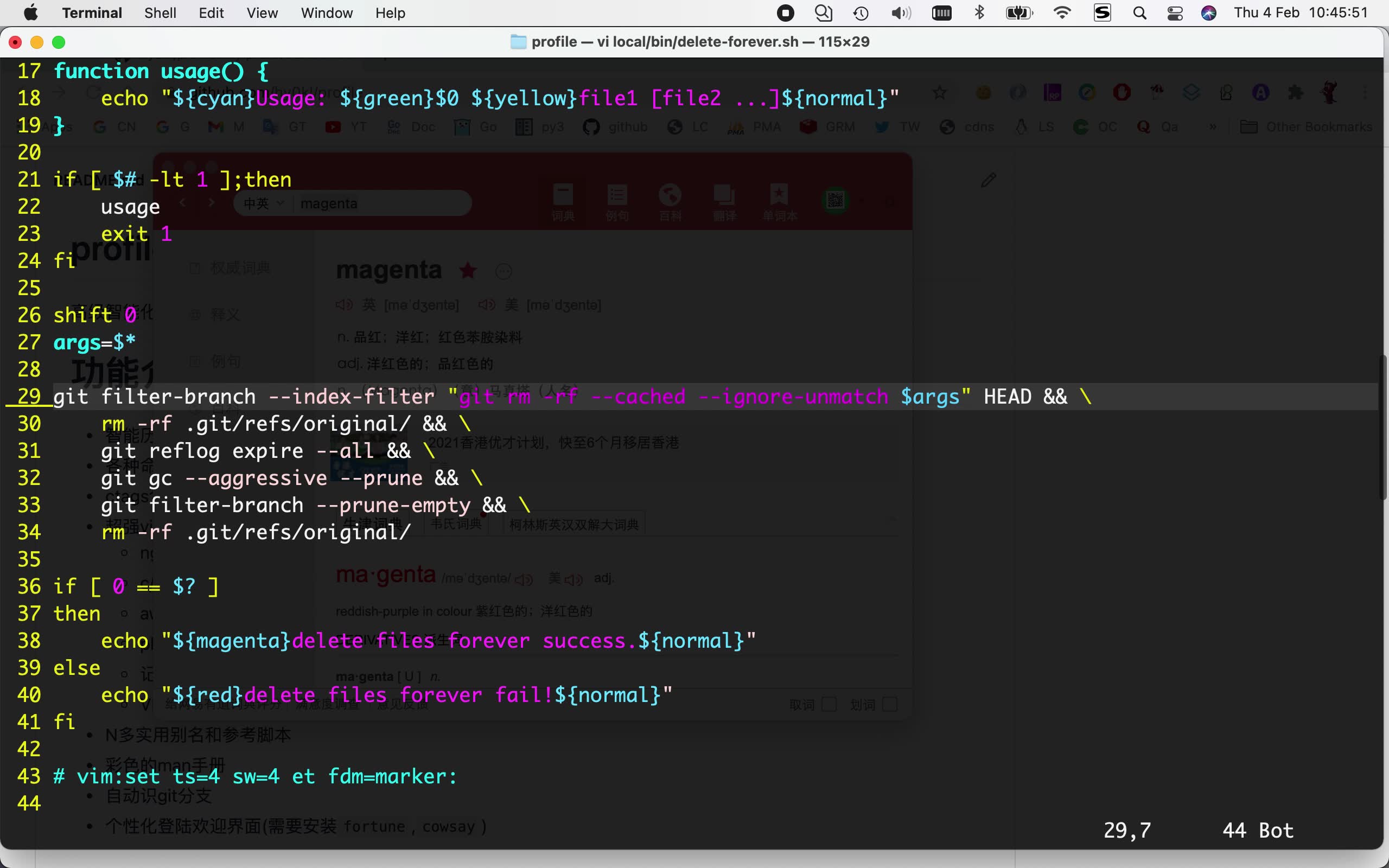Click the Bluetooth icon in menu bar
Viewport: 1389px width, 868px height.
point(977,13)
